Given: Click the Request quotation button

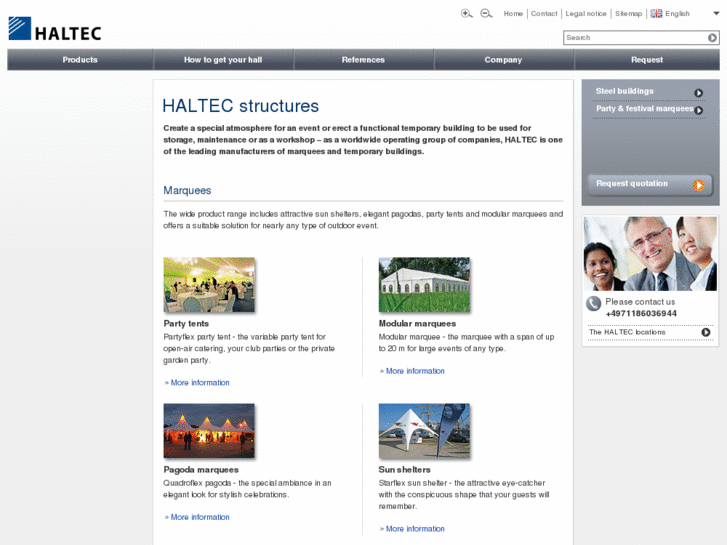Looking at the screenshot, I should click(650, 185).
